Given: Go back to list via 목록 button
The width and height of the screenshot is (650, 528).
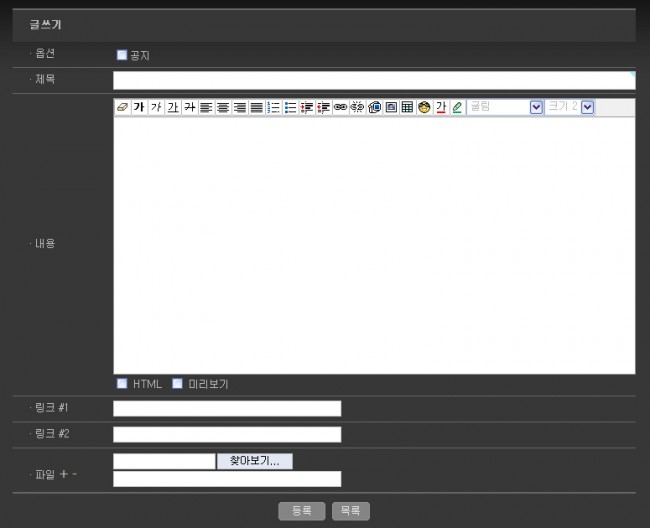Looking at the screenshot, I should point(350,511).
